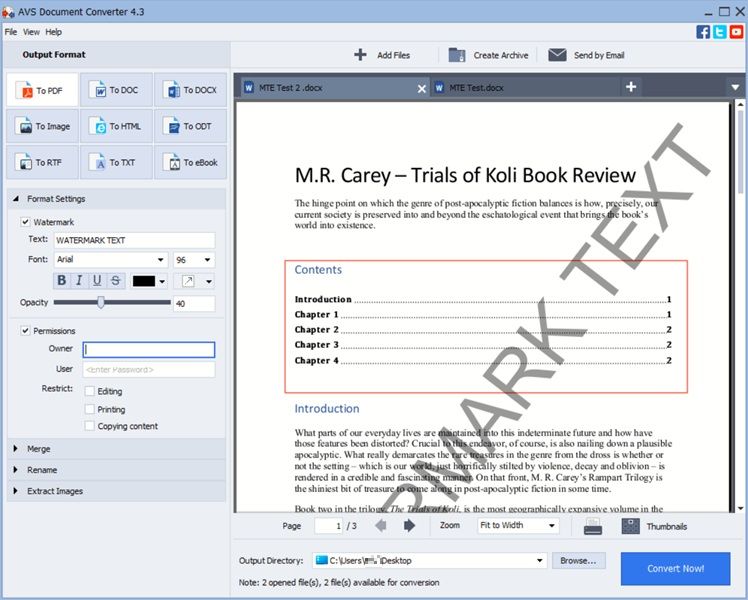Click the Browse... button
Screen dimensions: 748x600
(578, 560)
